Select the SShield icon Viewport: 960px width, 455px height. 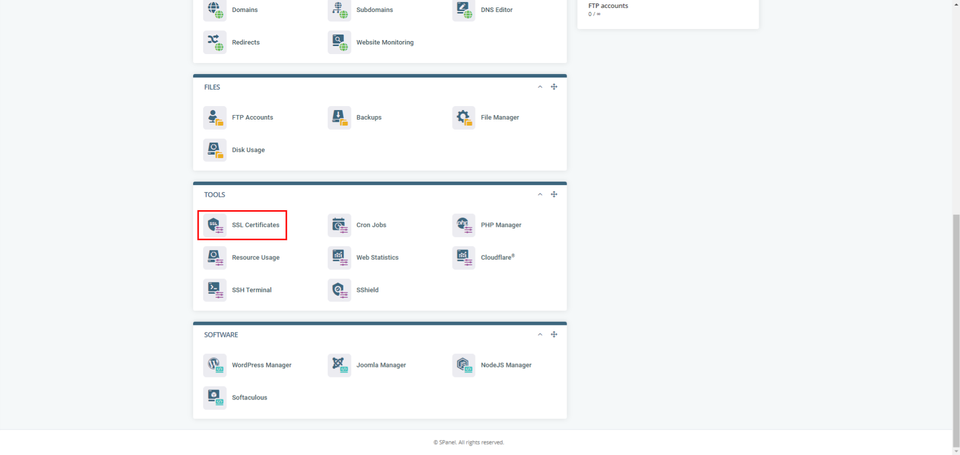[339, 290]
